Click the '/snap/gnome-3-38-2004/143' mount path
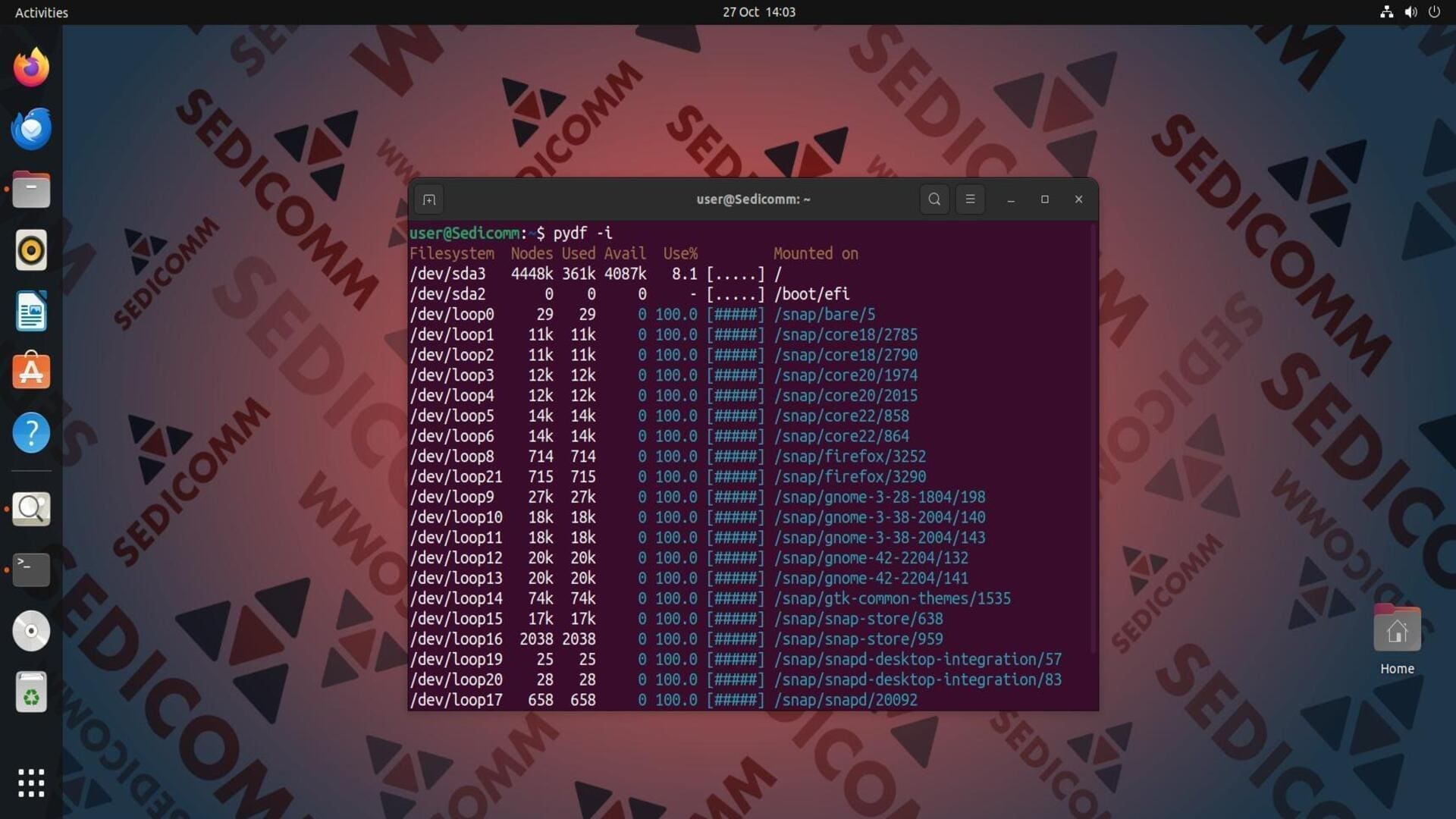This screenshot has height=819, width=1456. pyautogui.click(x=880, y=538)
